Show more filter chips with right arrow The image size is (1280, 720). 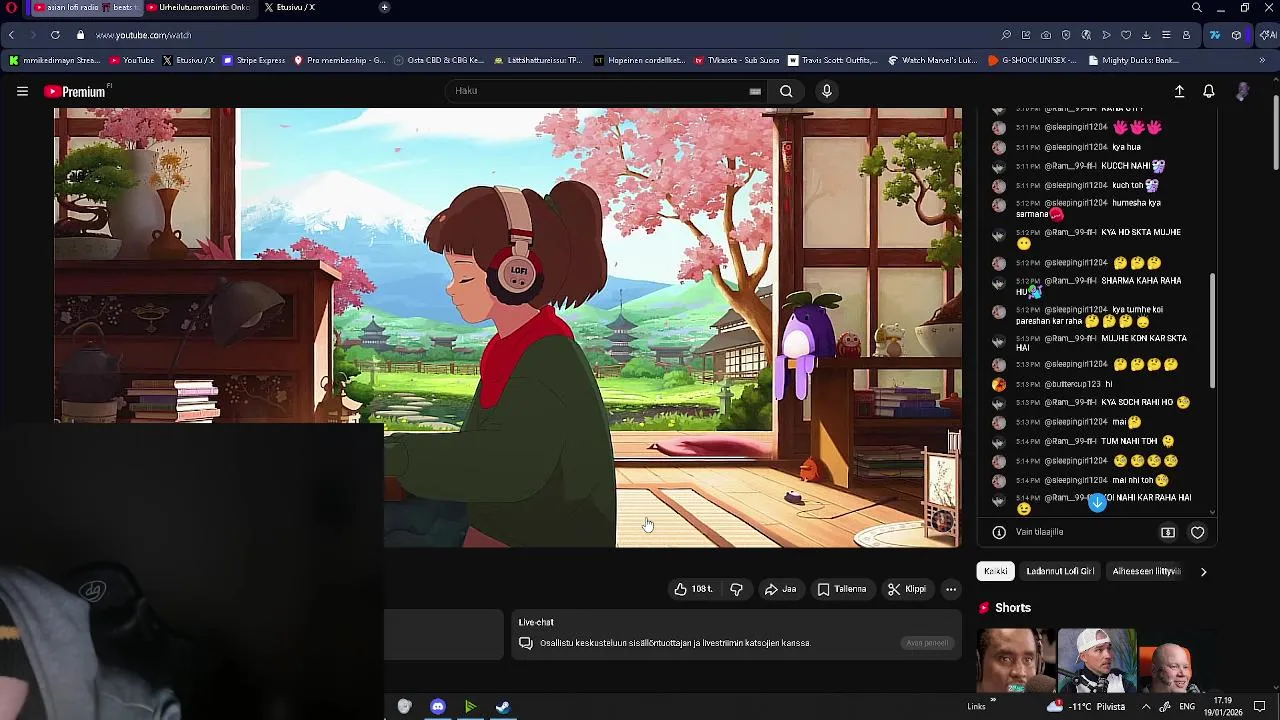coord(1203,571)
